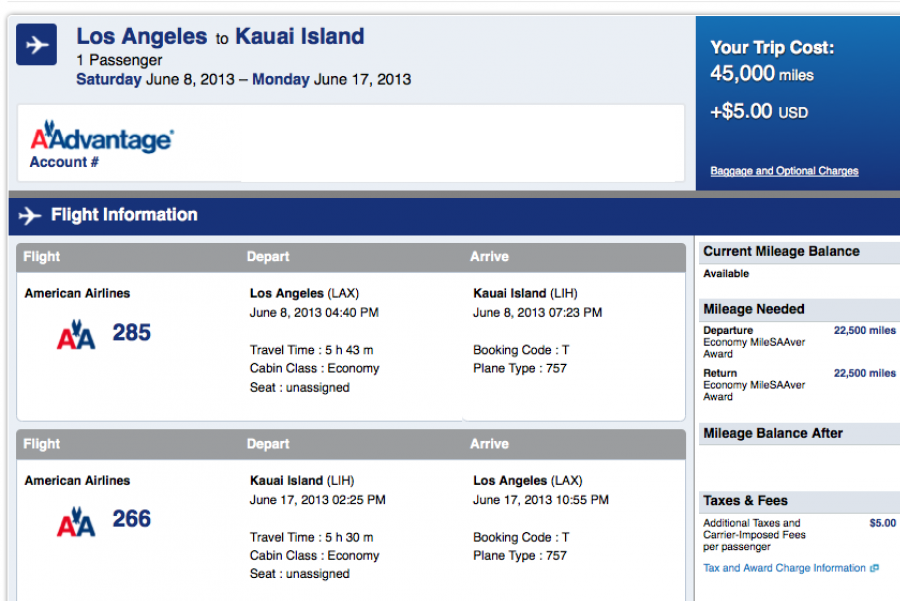Viewport: 900px width, 601px height.
Task: Click the American Airlines logo for flight 285
Action: coord(76,334)
